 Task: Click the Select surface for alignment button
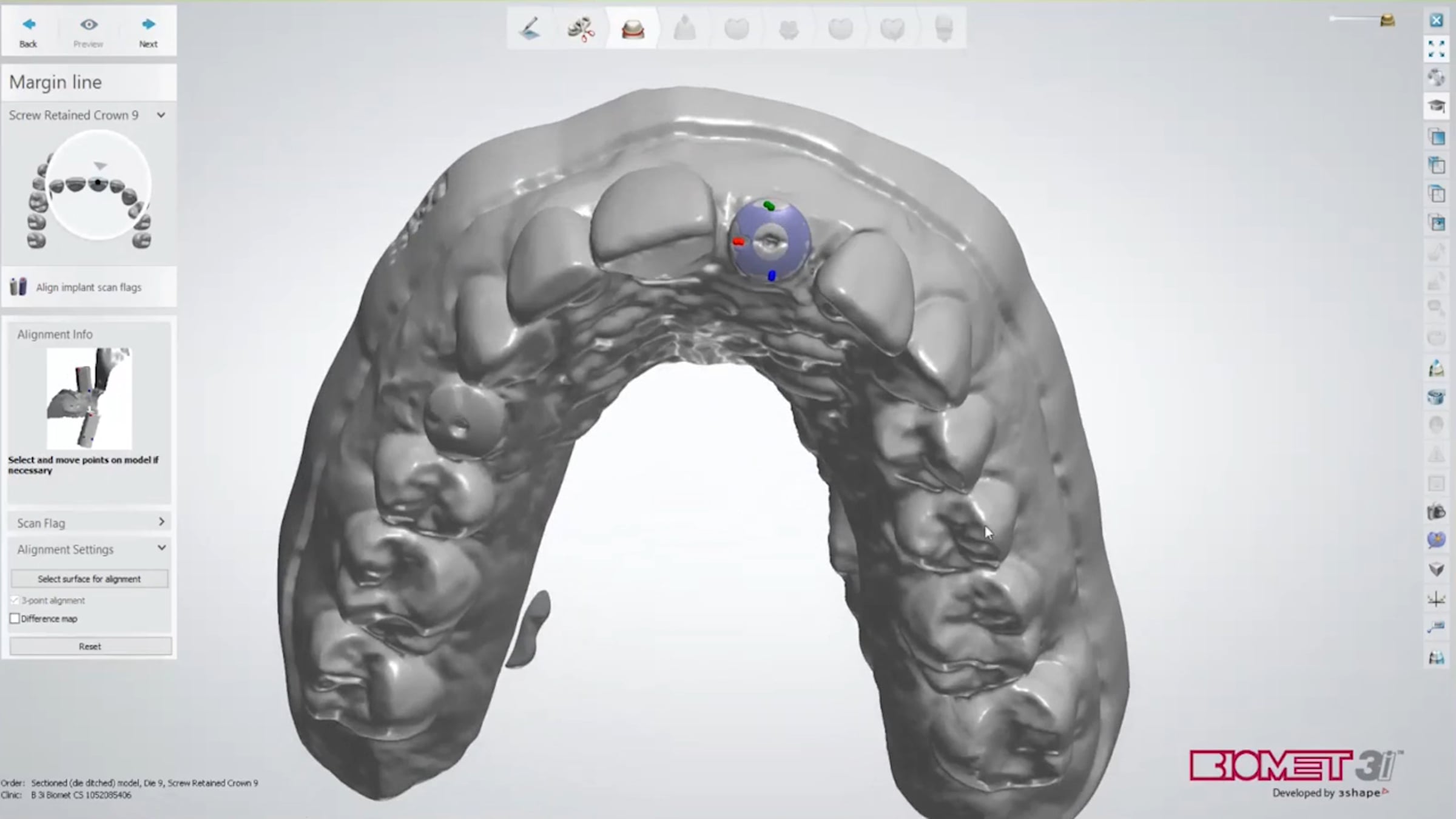tap(89, 579)
